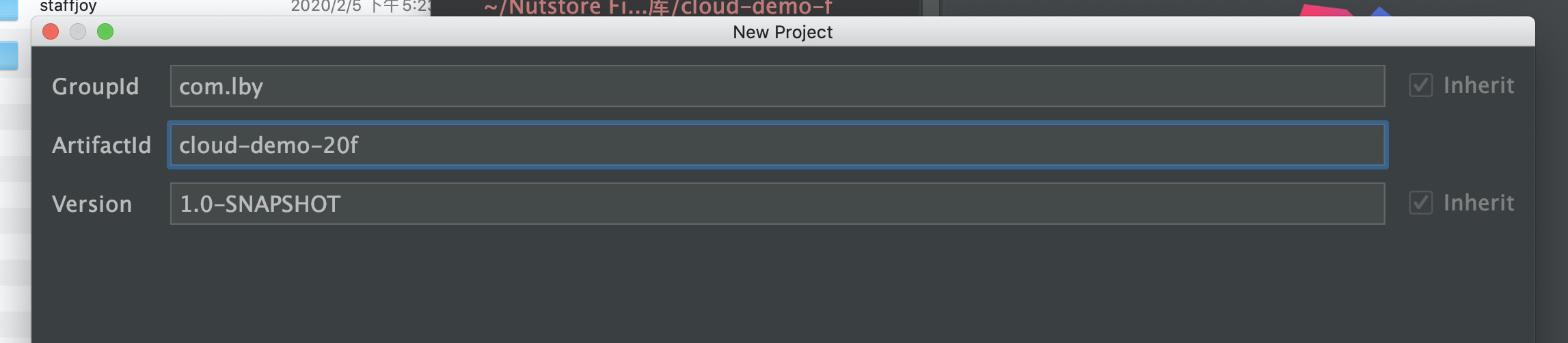Viewport: 1568px width, 343px height.
Task: Focus the ArtifactId field with cloud-demo-20f
Action: point(777,145)
